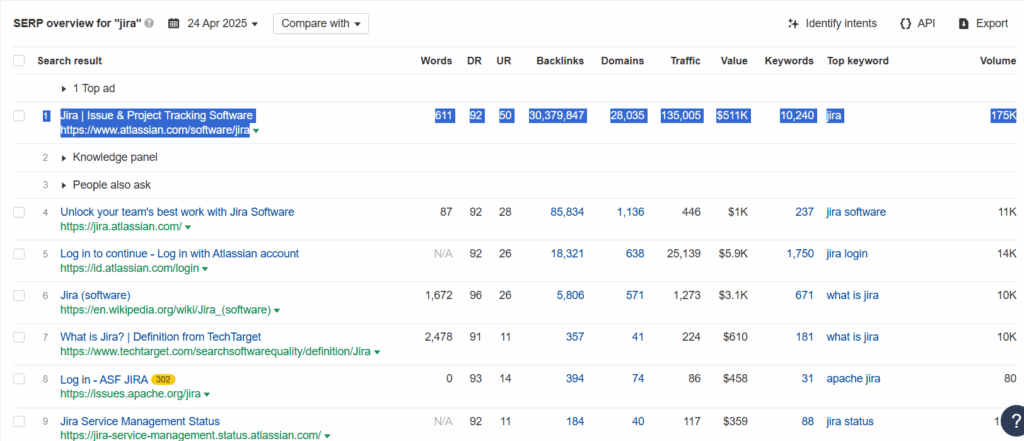Click backlinks value 18,321 for Atlassian login
The width and height of the screenshot is (1024, 441).
point(568,253)
